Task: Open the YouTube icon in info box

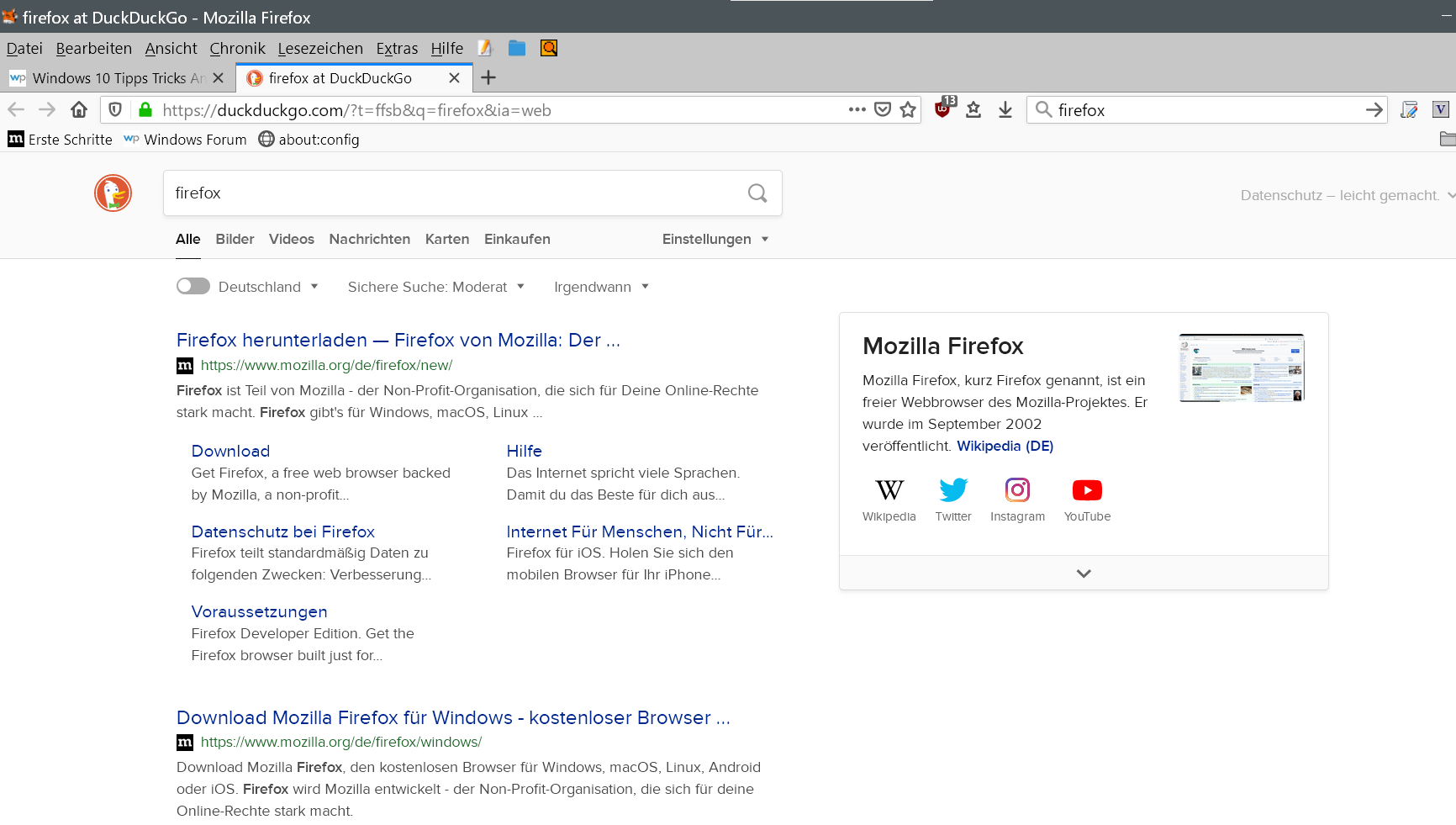Action: (x=1087, y=490)
